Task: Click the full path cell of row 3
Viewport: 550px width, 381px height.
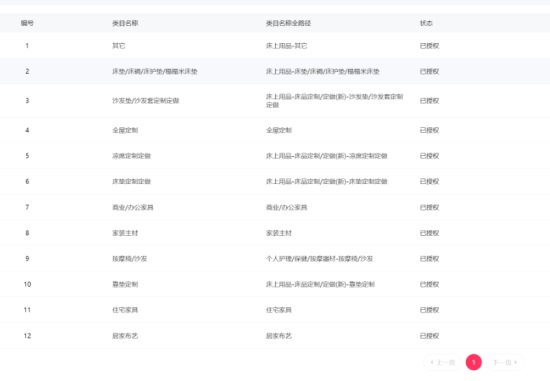Action: coord(334,101)
